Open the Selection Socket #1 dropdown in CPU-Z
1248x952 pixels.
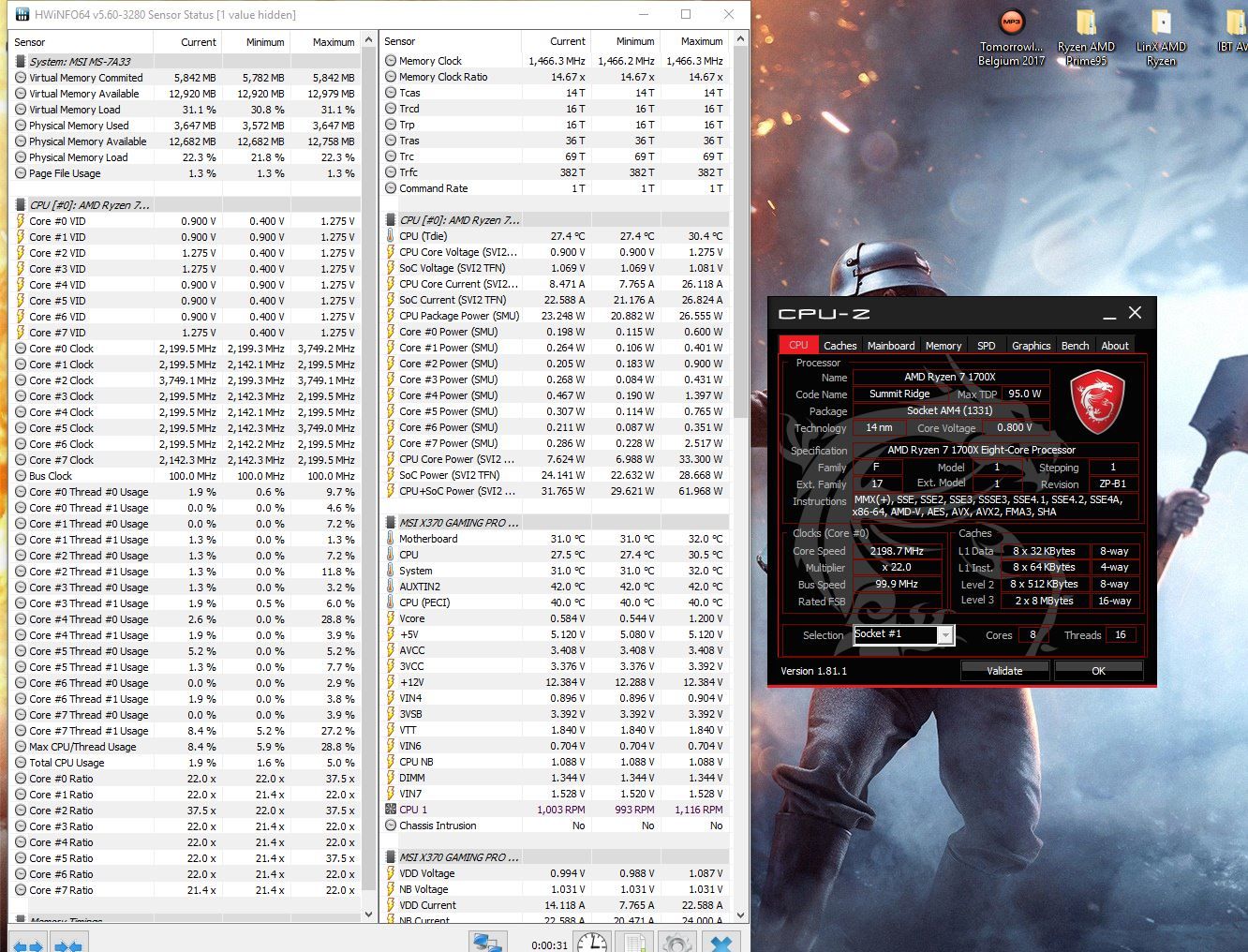945,635
